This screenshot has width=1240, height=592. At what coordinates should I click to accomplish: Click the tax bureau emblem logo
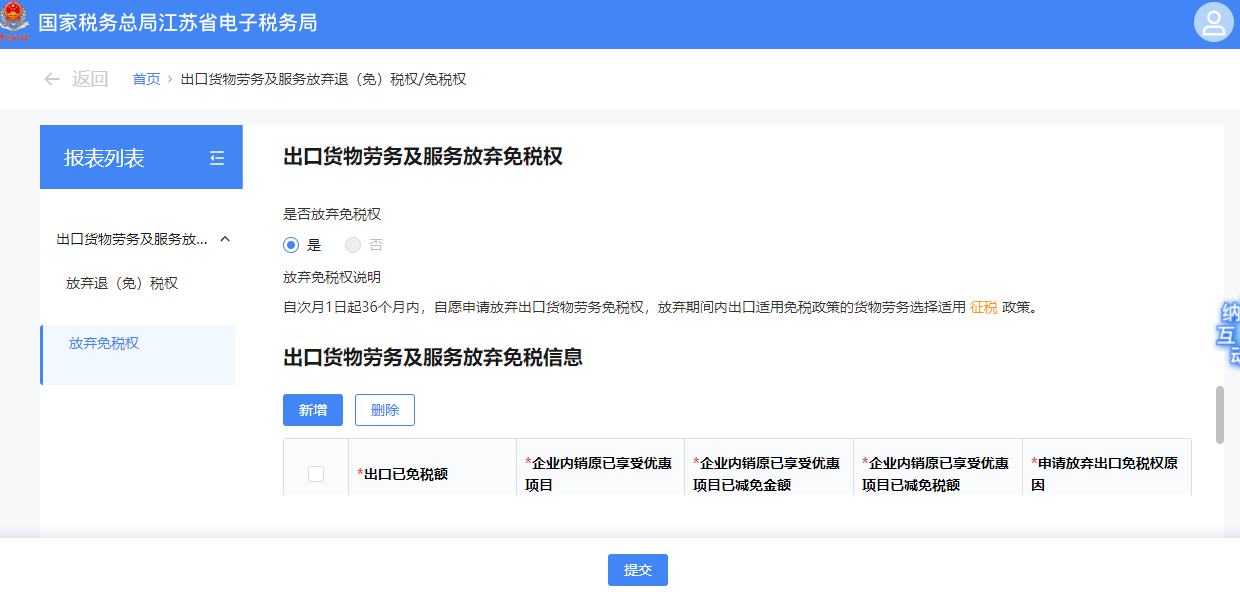pyautogui.click(x=16, y=22)
